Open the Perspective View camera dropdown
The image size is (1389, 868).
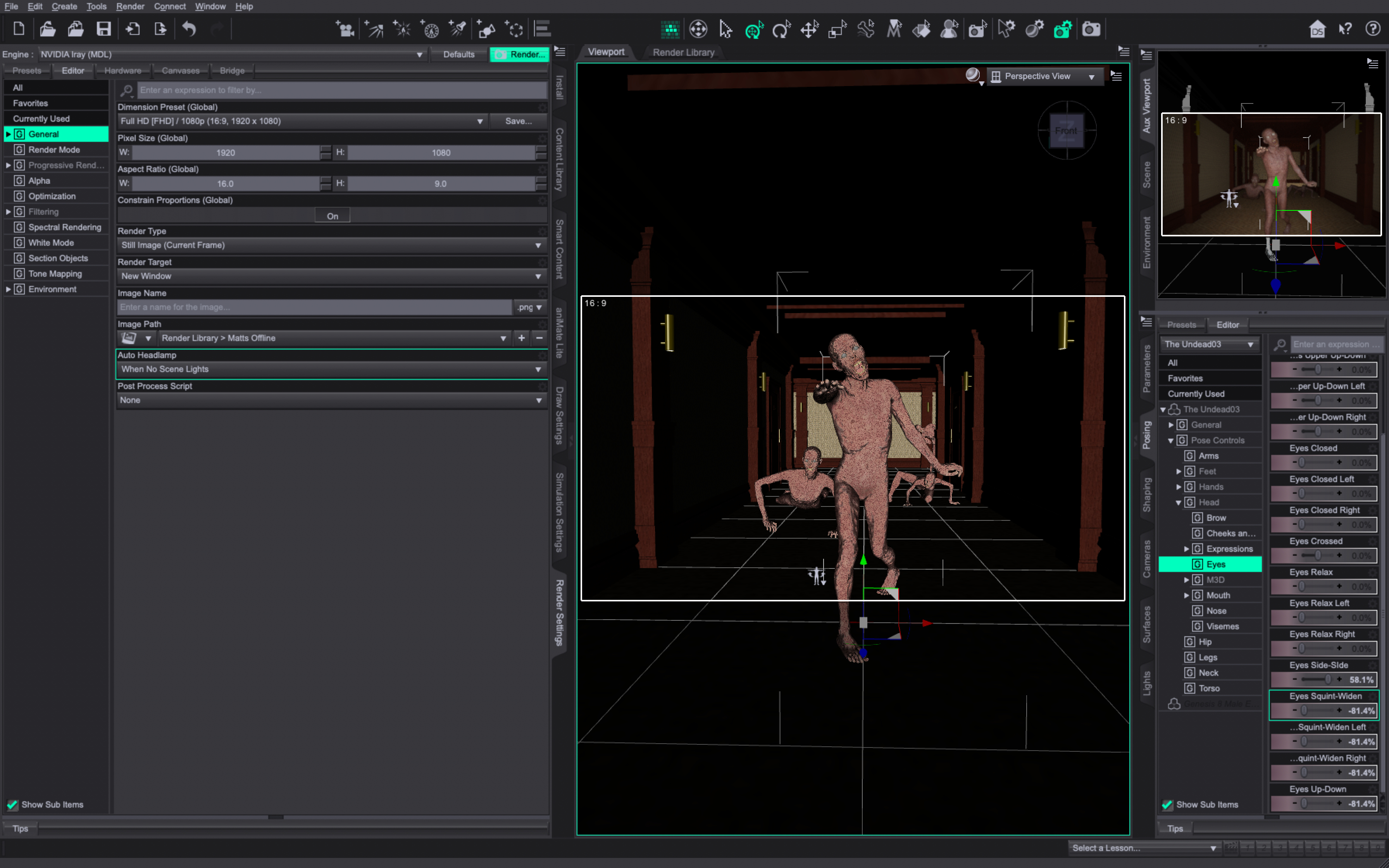pos(1044,76)
